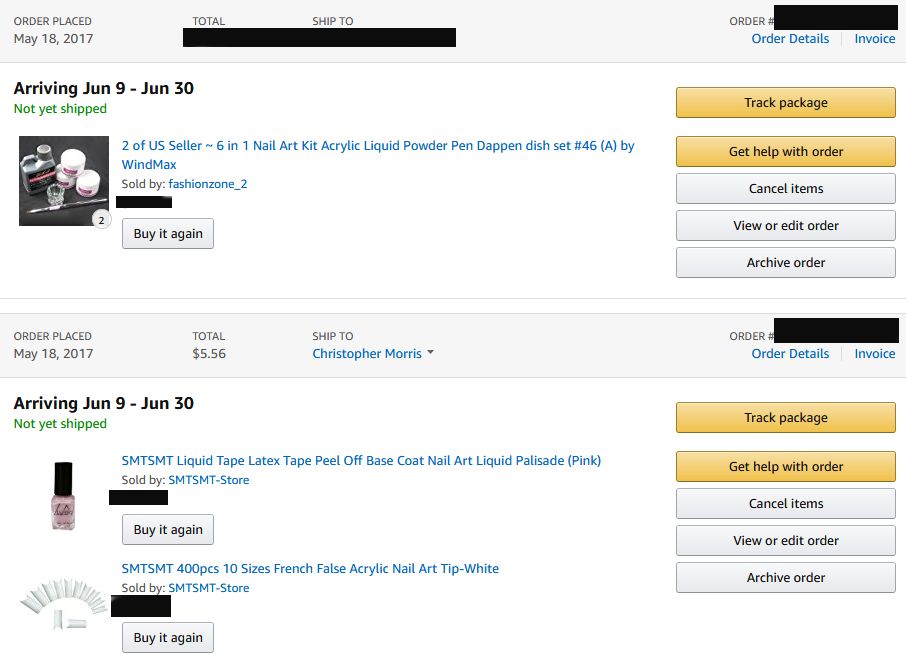Open the SMTSMT 400pcs French Nail Tip link
The image size is (906, 654).
[310, 569]
